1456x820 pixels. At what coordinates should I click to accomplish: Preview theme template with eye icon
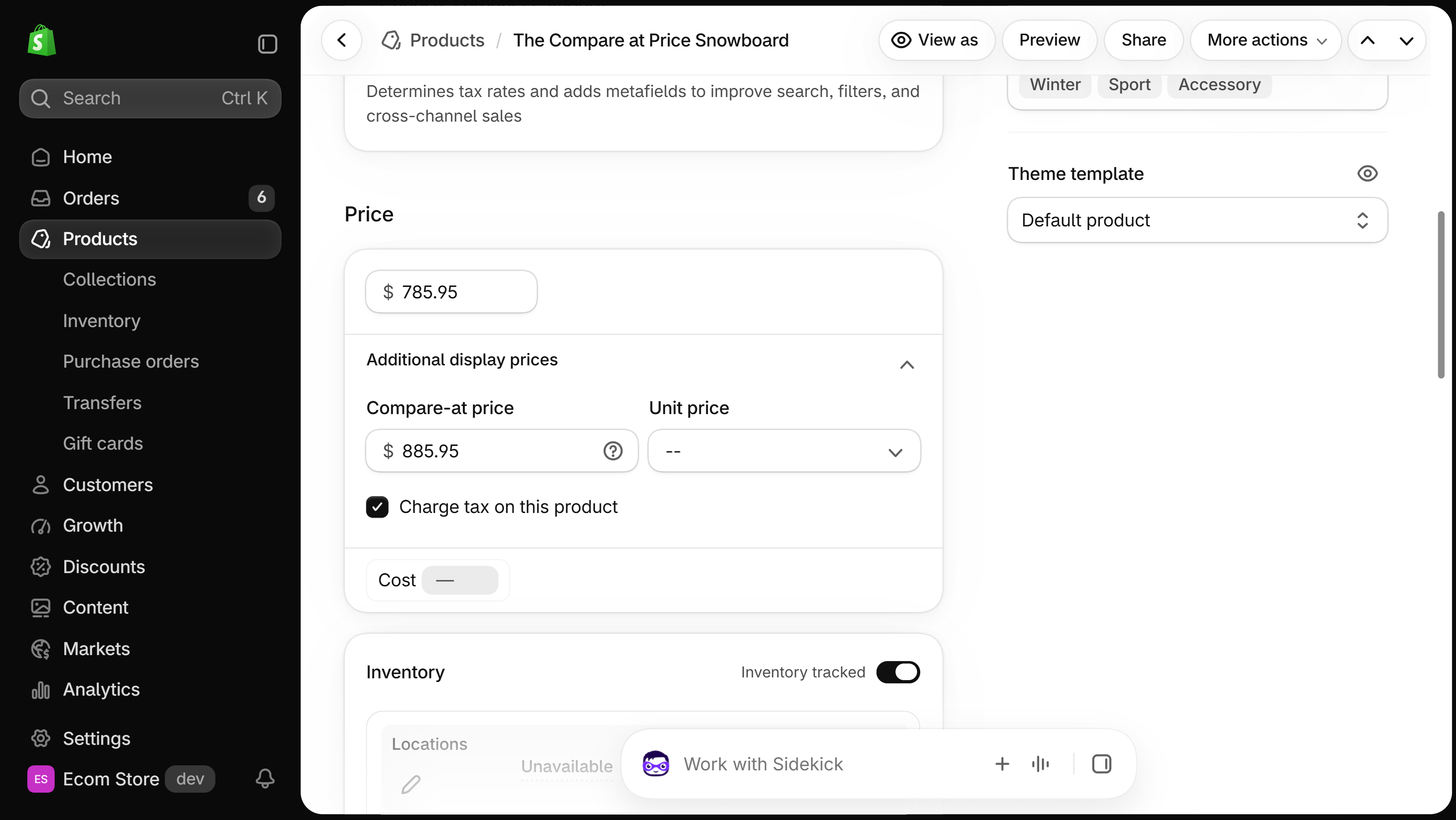(1367, 174)
